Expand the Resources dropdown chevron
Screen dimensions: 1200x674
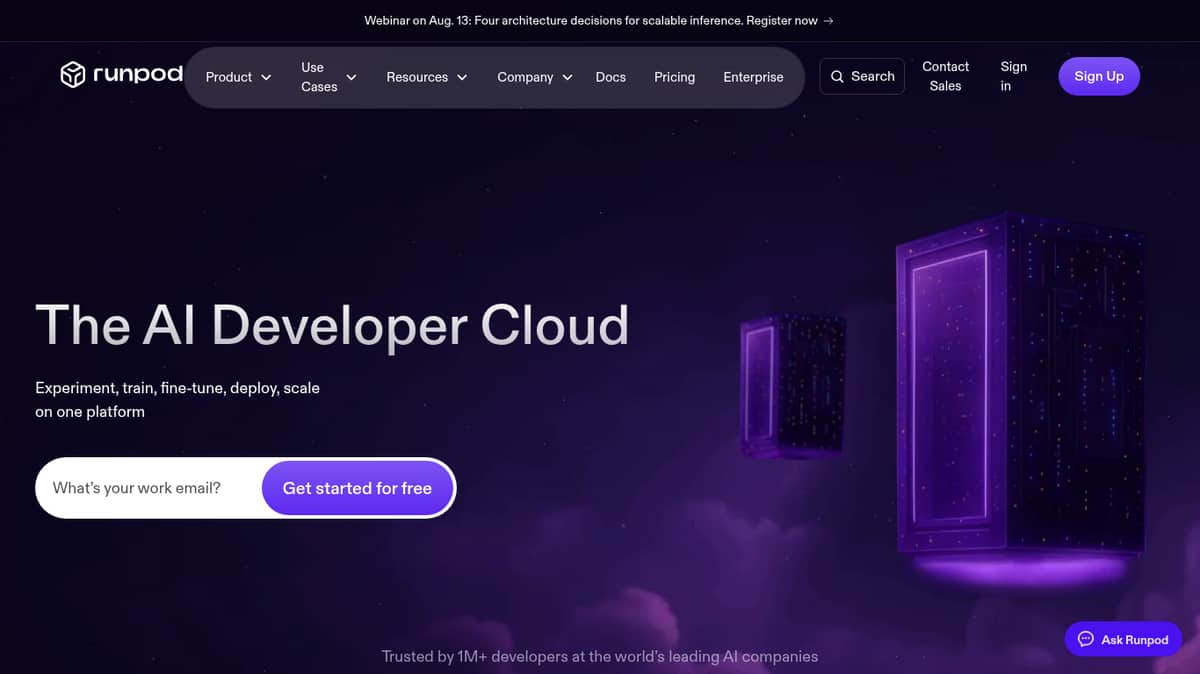462,77
